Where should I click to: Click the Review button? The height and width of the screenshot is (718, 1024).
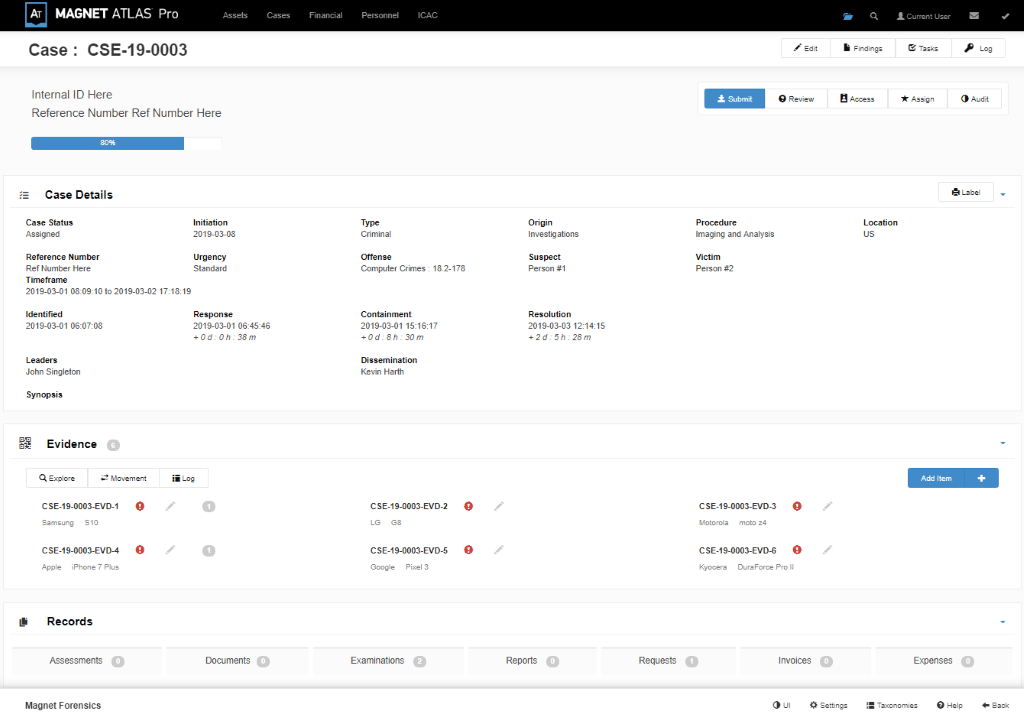click(796, 99)
